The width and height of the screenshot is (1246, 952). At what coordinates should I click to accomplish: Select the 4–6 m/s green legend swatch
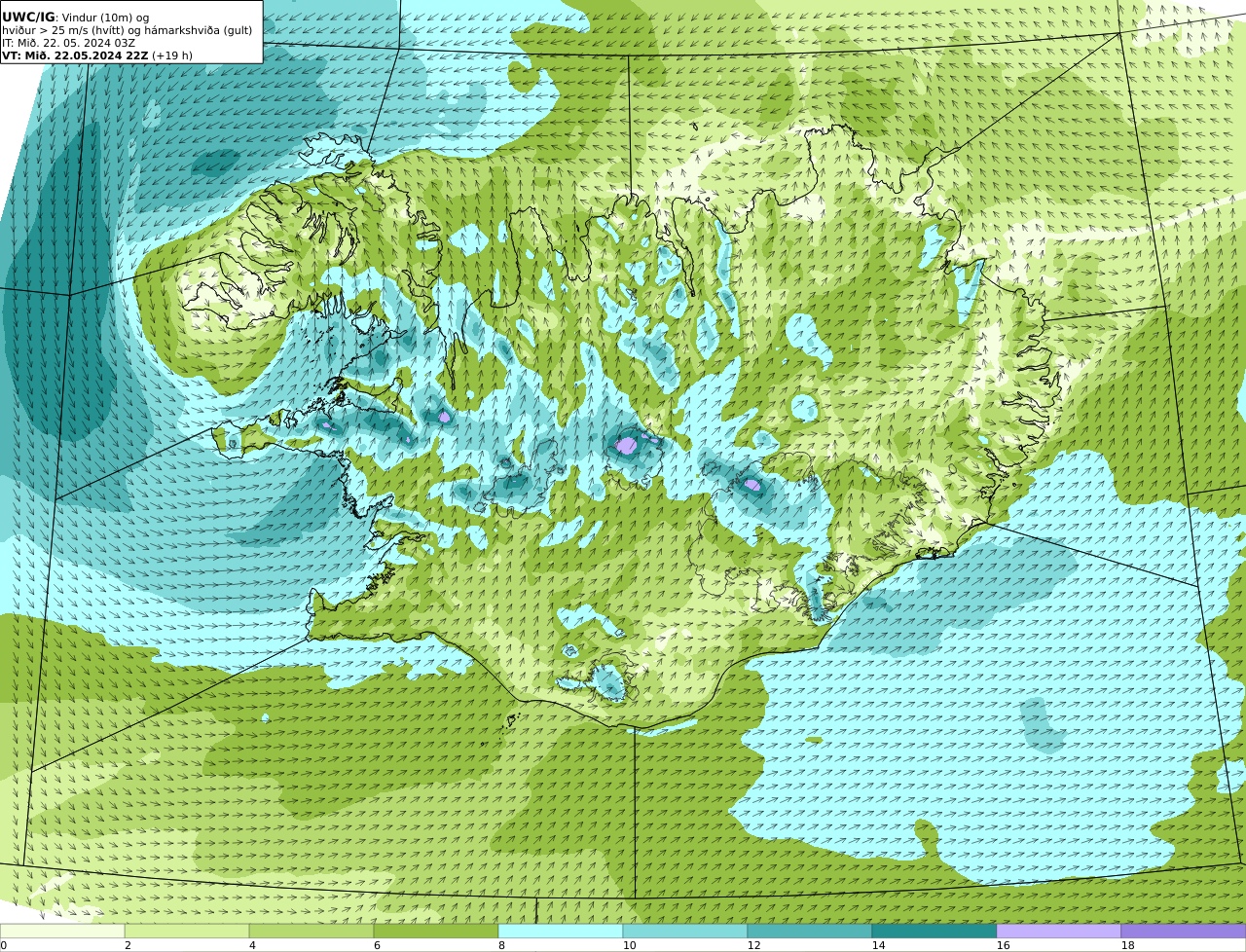click(311, 931)
